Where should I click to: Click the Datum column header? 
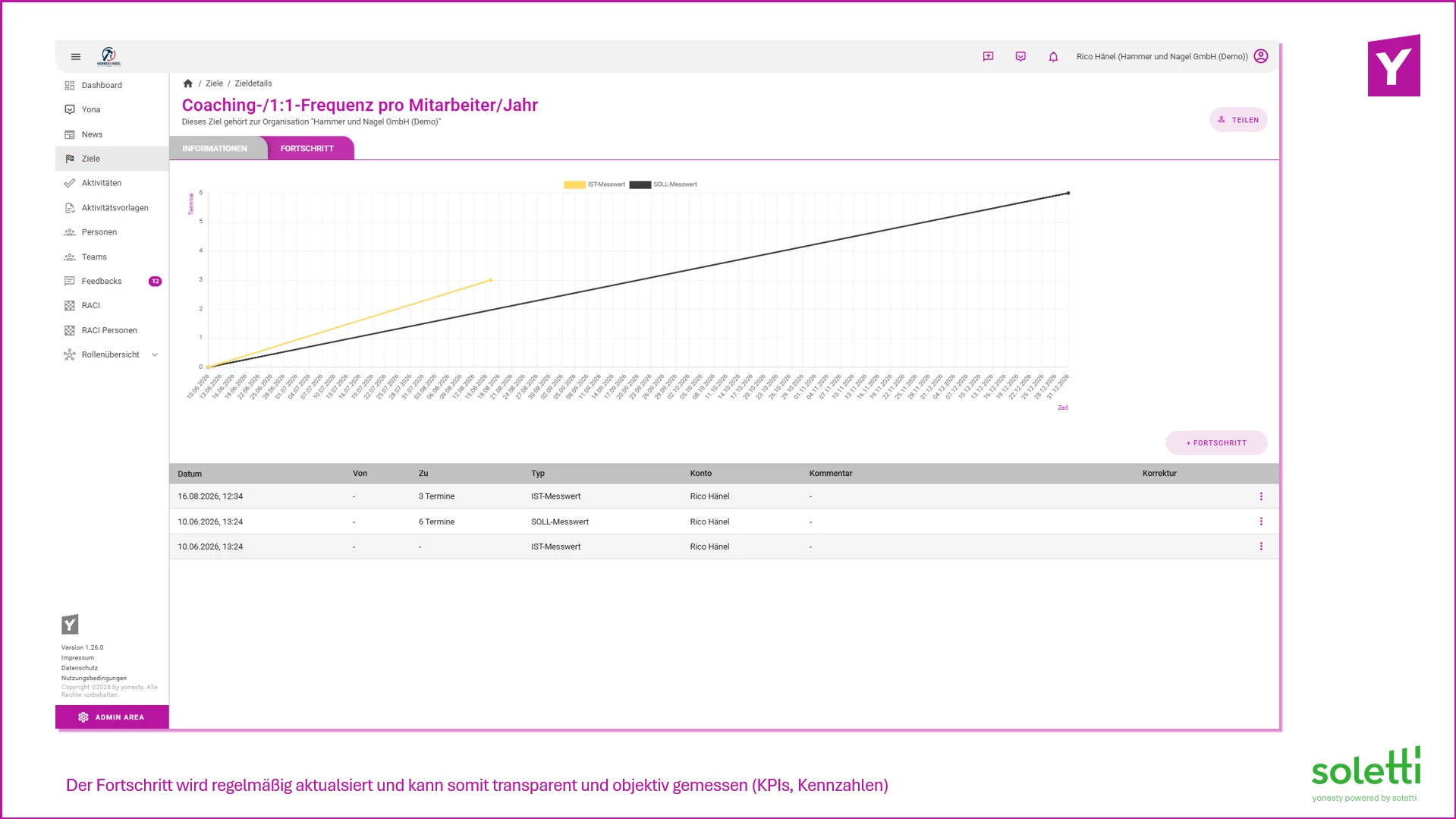(x=190, y=474)
